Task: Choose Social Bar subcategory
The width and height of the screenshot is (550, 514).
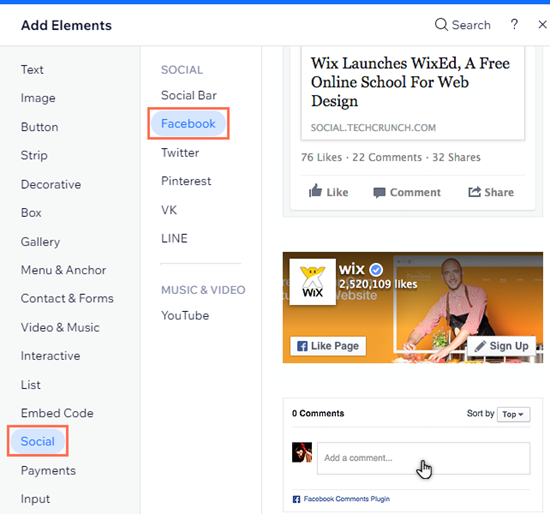Action: point(189,95)
